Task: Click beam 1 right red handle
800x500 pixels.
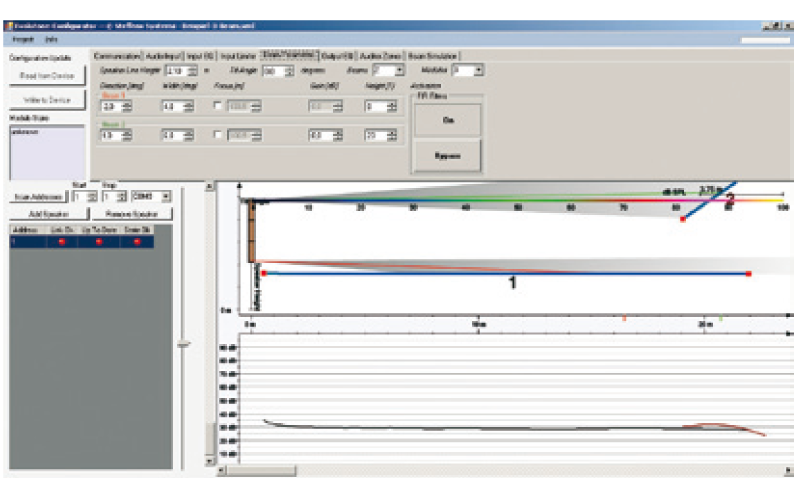Action: tap(748, 274)
